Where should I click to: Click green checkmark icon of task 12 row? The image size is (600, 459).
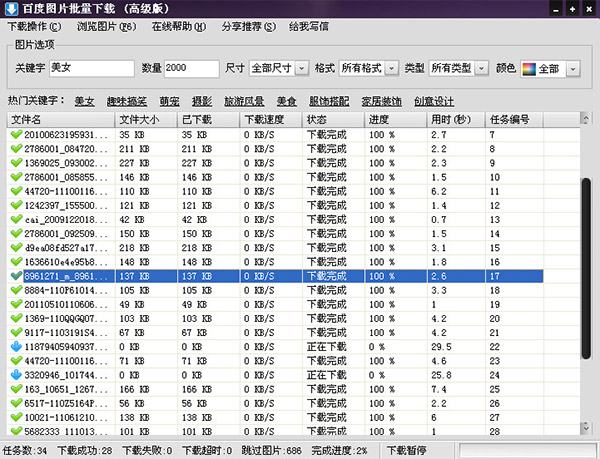click(16, 205)
